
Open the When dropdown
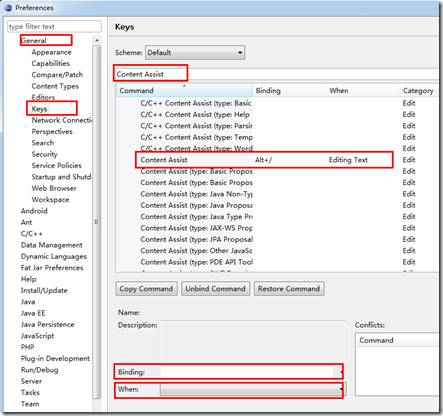(x=253, y=389)
